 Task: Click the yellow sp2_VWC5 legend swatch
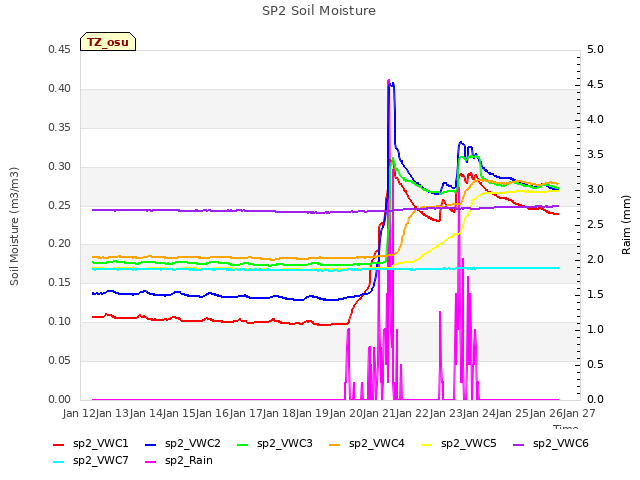[x=427, y=444]
